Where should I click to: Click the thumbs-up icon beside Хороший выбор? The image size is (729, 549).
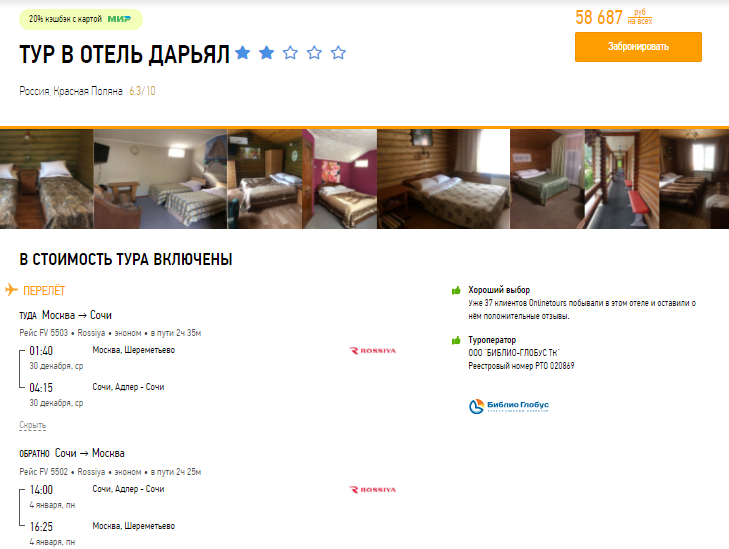[x=456, y=291]
